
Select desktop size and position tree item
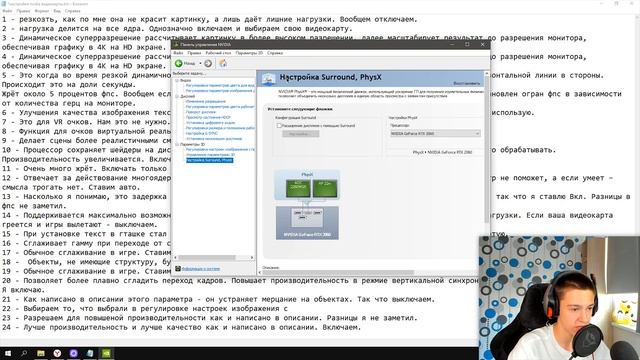pos(220,128)
